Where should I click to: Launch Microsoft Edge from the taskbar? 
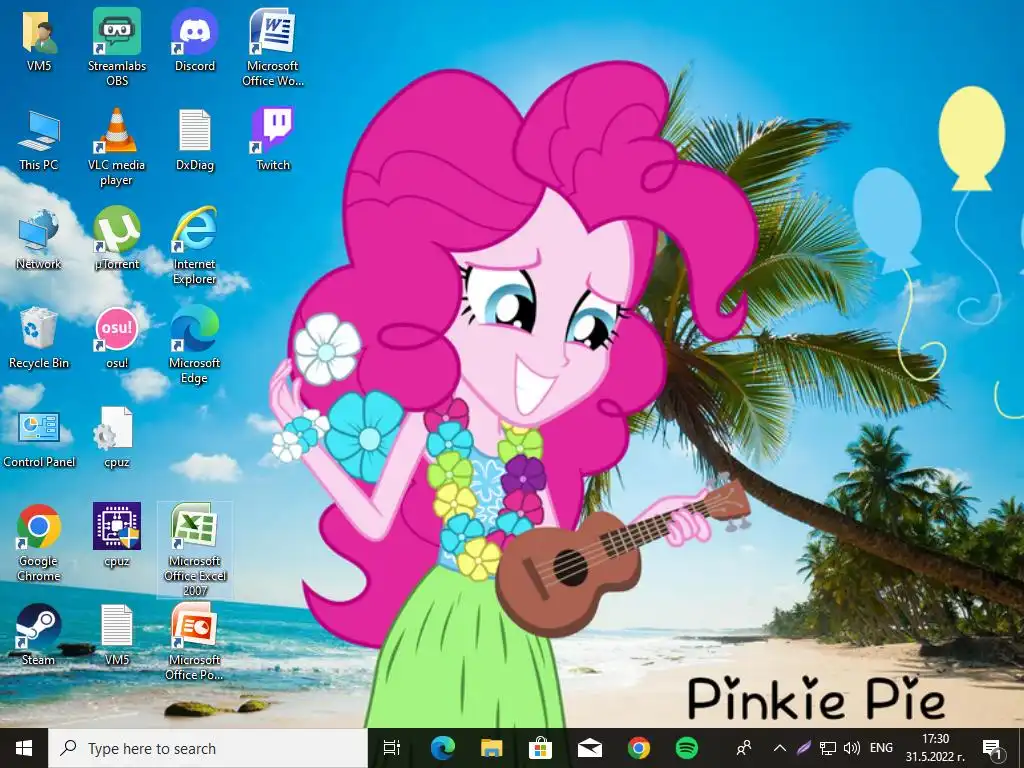tap(443, 748)
